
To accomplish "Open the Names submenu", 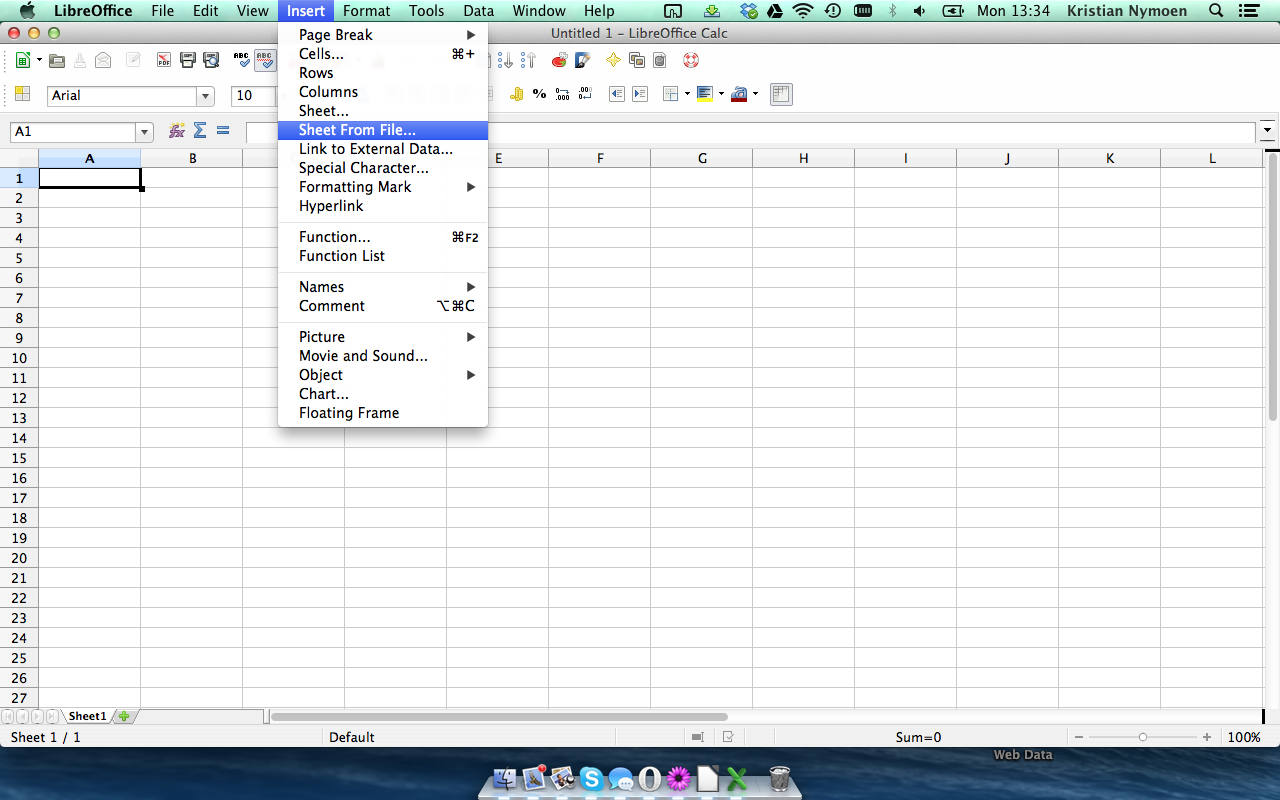I will pyautogui.click(x=383, y=287).
